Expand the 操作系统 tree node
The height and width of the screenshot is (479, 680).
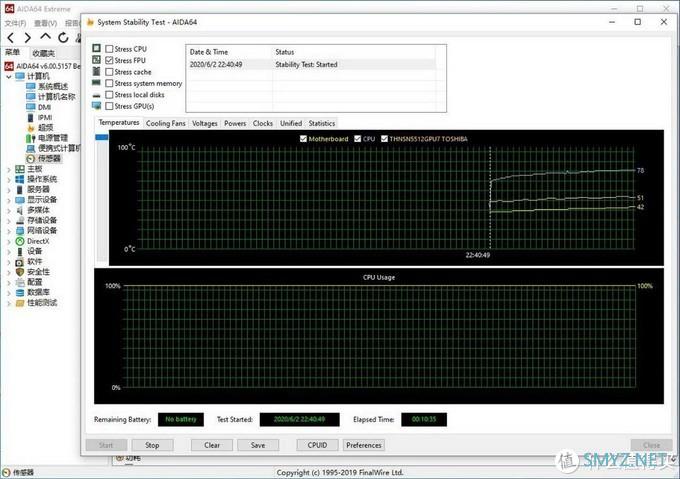(x=9, y=179)
